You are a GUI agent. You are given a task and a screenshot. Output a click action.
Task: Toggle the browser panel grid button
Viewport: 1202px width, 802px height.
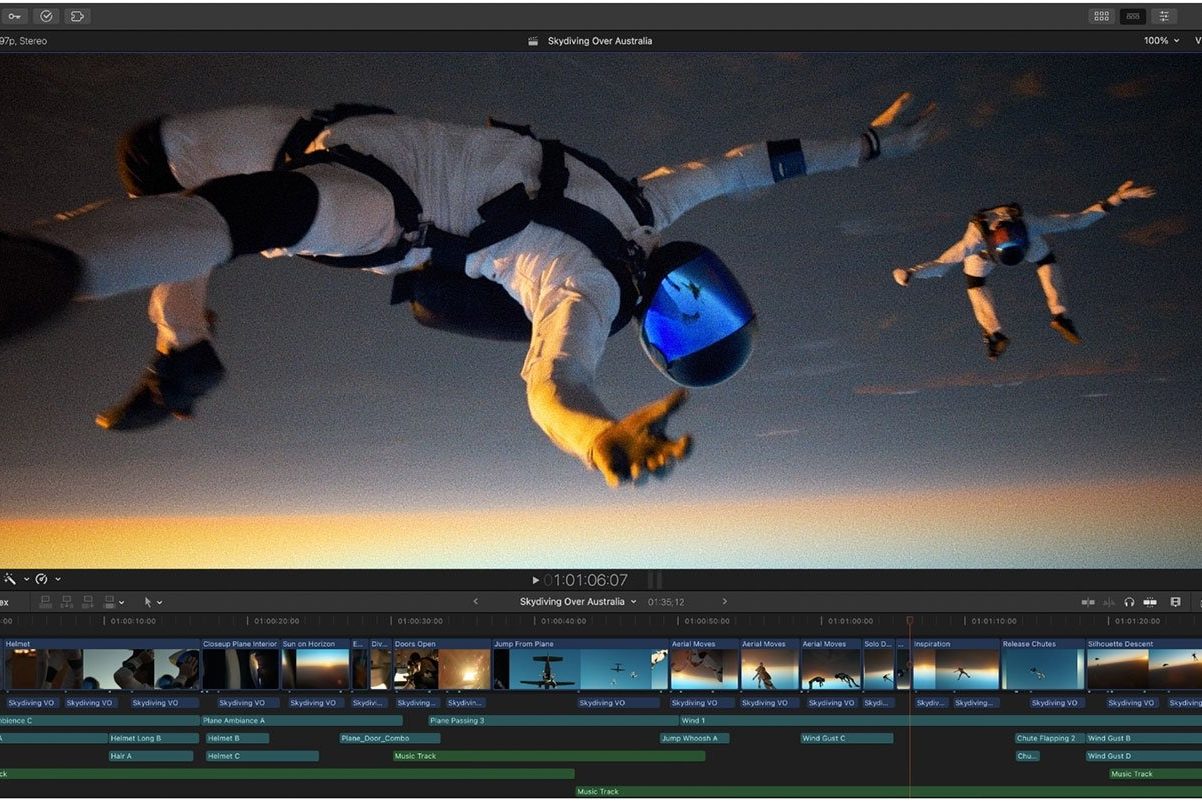click(x=1101, y=16)
